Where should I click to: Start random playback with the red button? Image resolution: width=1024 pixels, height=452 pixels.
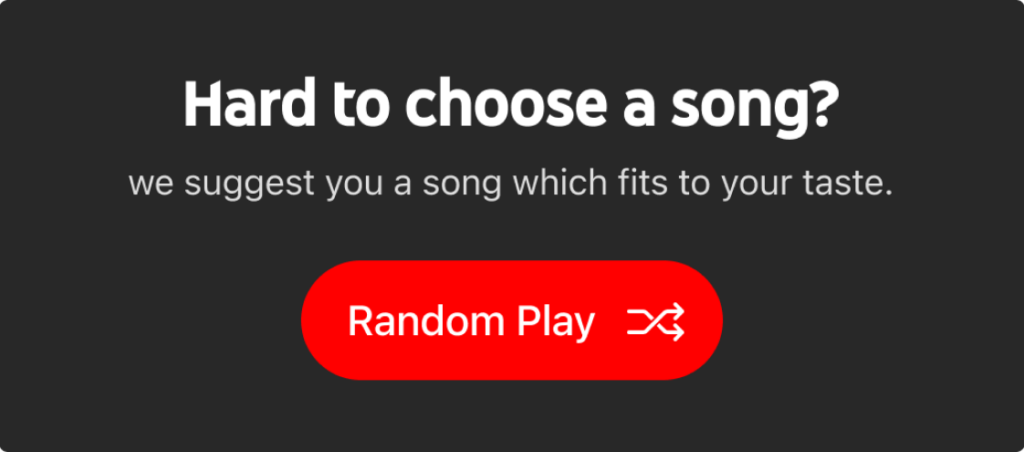click(x=511, y=320)
